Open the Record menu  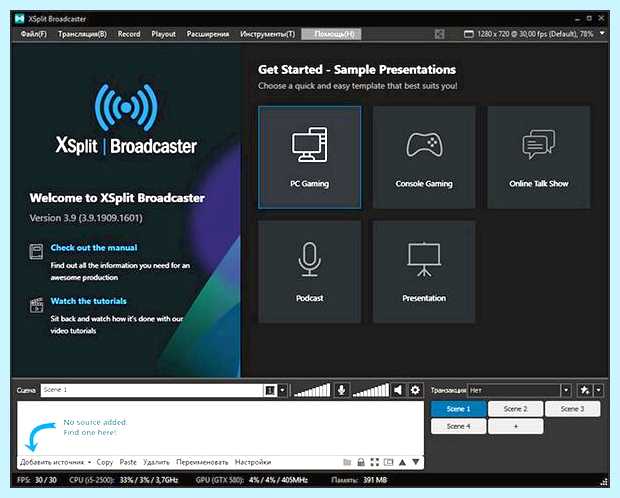[x=129, y=34]
